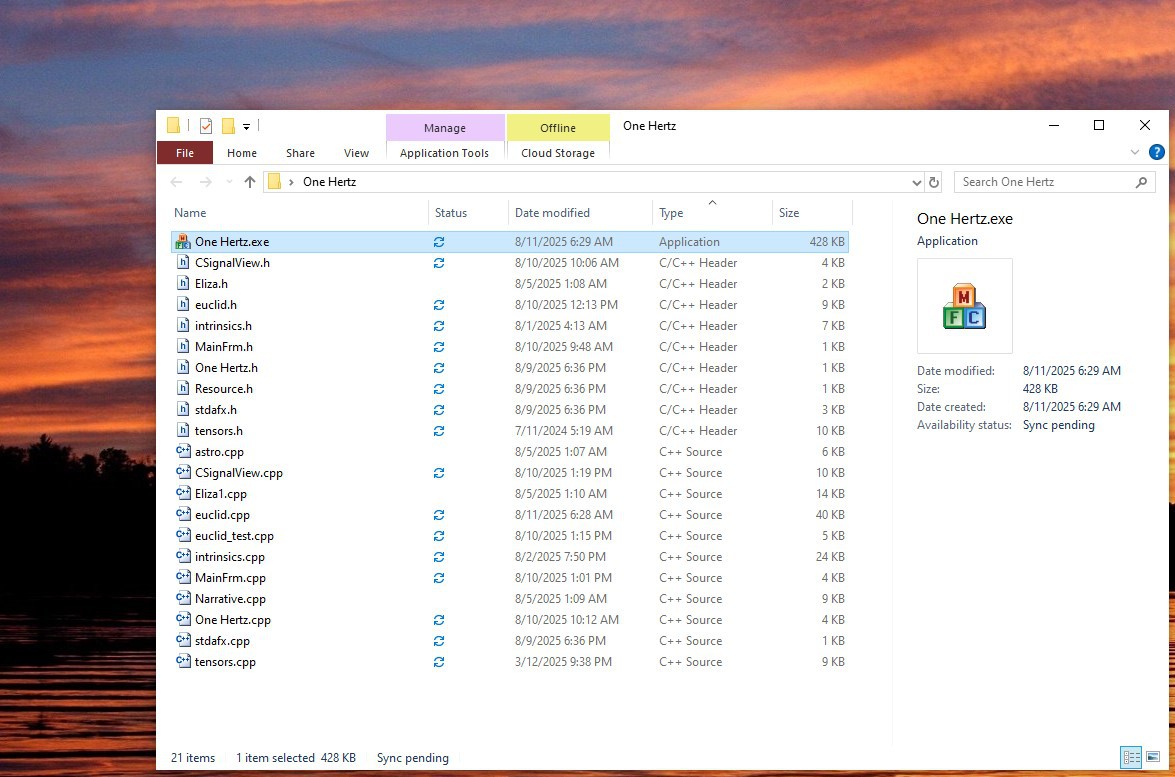Click the New Folder icon in title bar

tap(228, 126)
